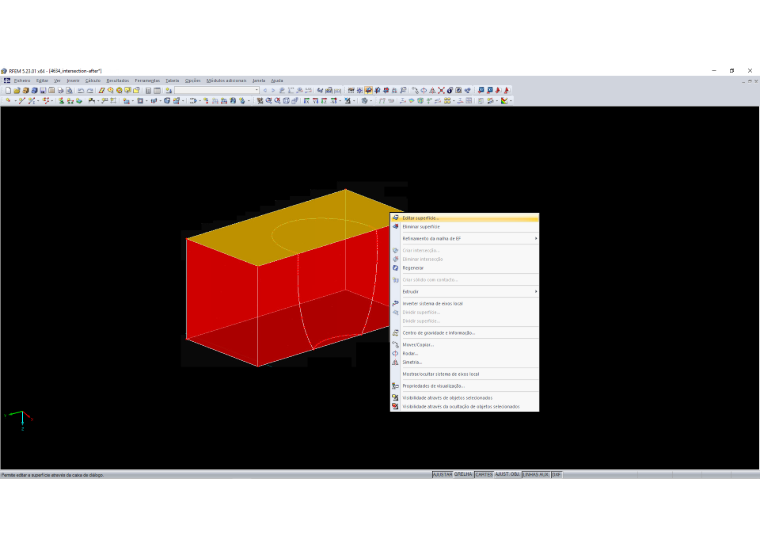This screenshot has width=760, height=545.
Task: Click the Undo arrow icon
Action: [81, 91]
